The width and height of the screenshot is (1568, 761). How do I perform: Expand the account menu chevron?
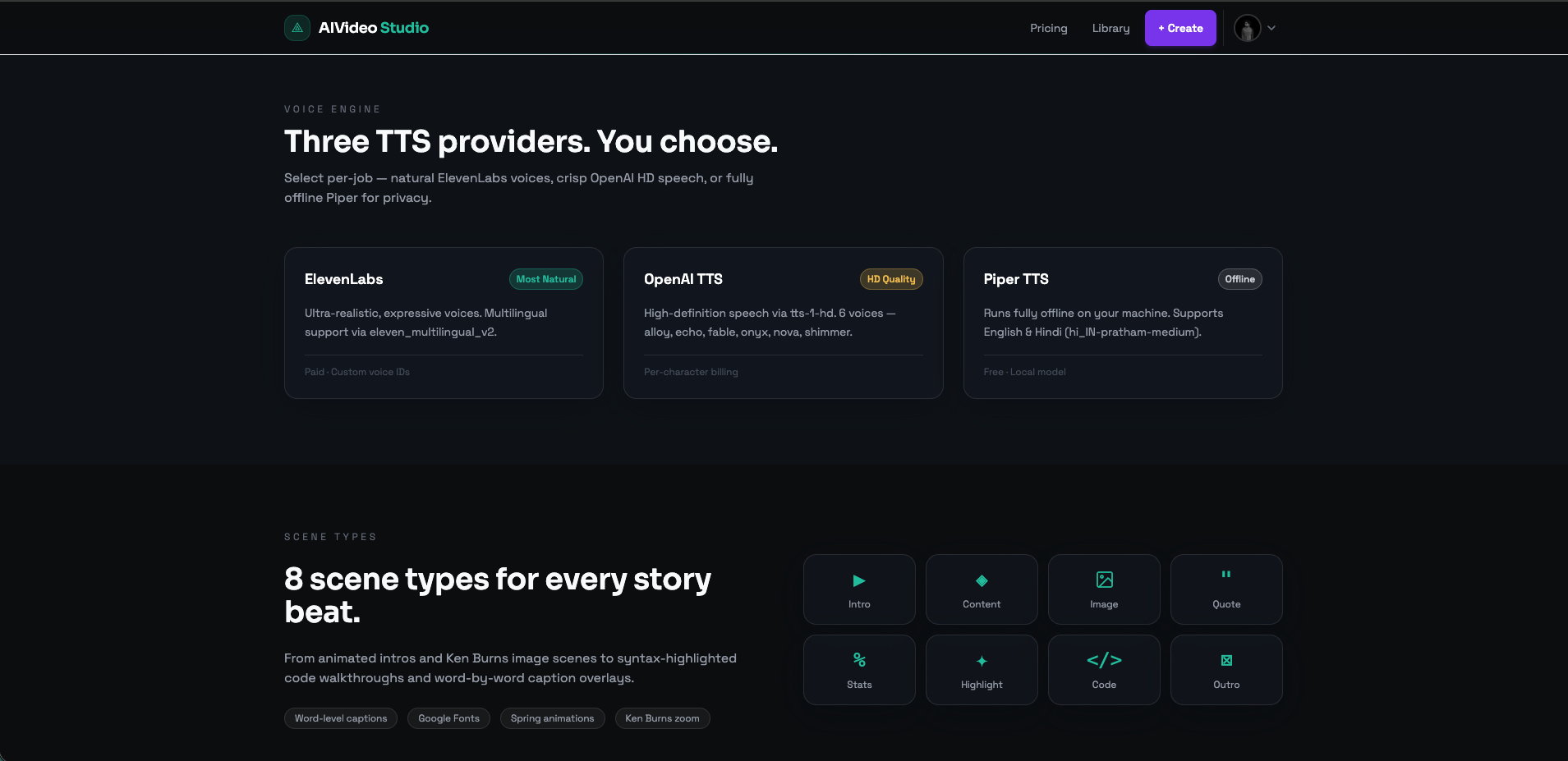[1271, 28]
